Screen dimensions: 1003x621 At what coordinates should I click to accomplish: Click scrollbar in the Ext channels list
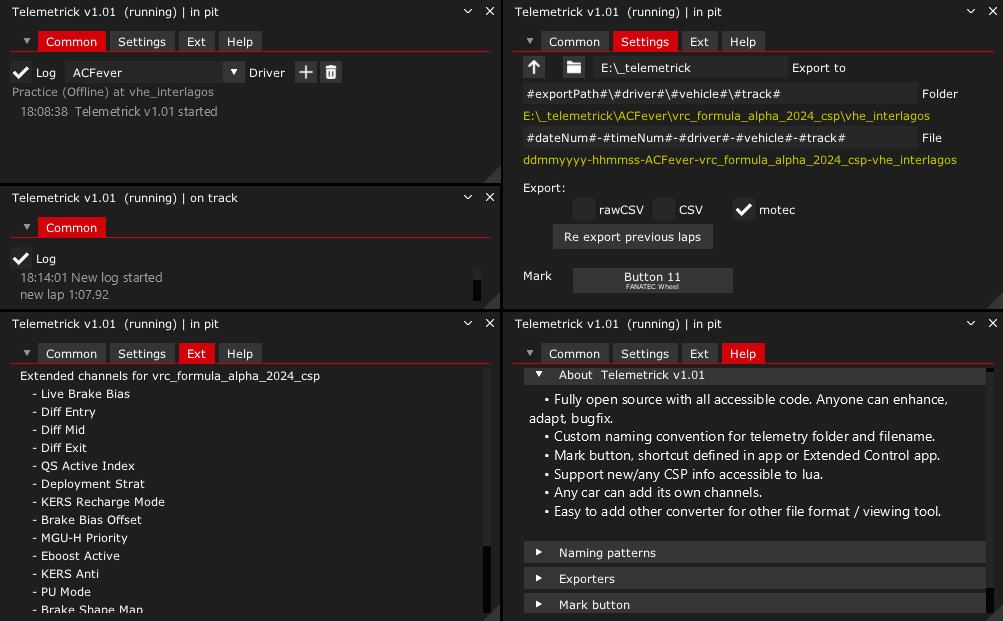(x=487, y=579)
